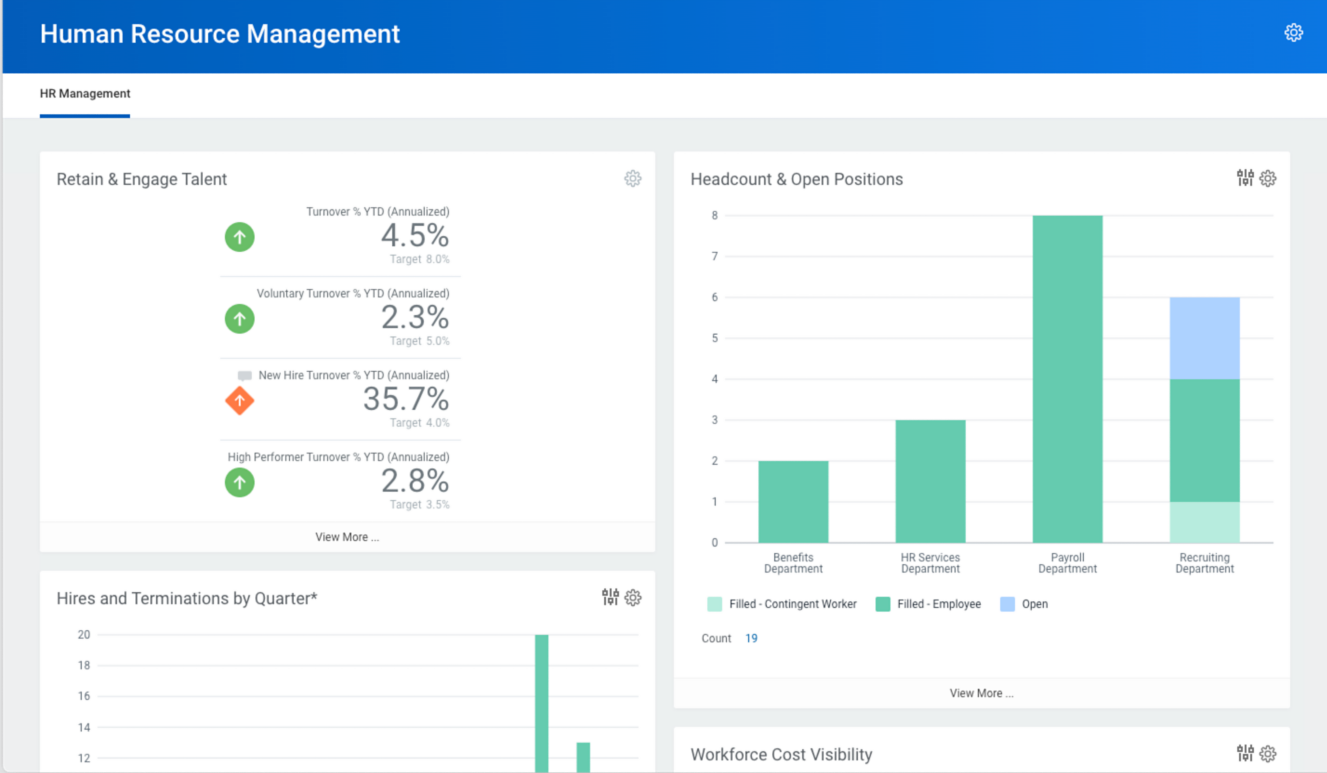Select Contingent Worker segment of Recruiting bar
1327x773 pixels.
coord(1204,522)
